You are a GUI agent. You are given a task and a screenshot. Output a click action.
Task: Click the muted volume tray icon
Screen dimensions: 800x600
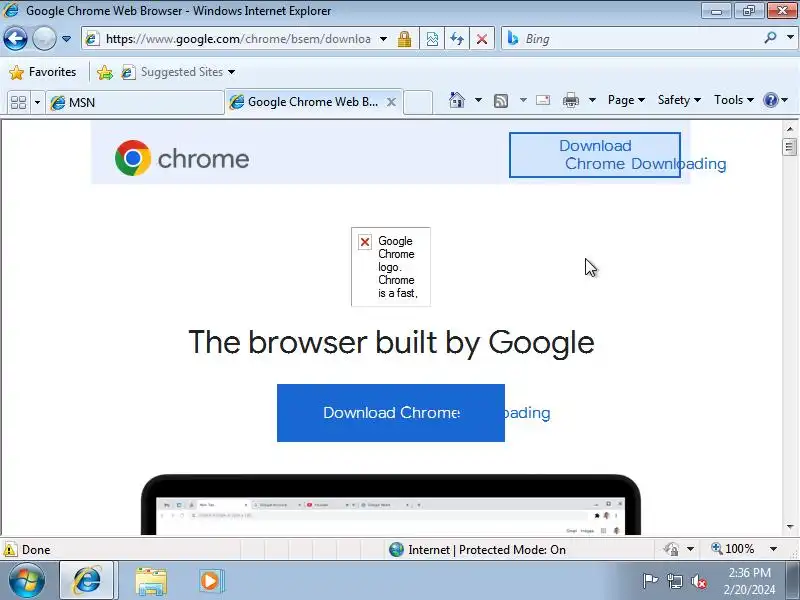tap(698, 581)
